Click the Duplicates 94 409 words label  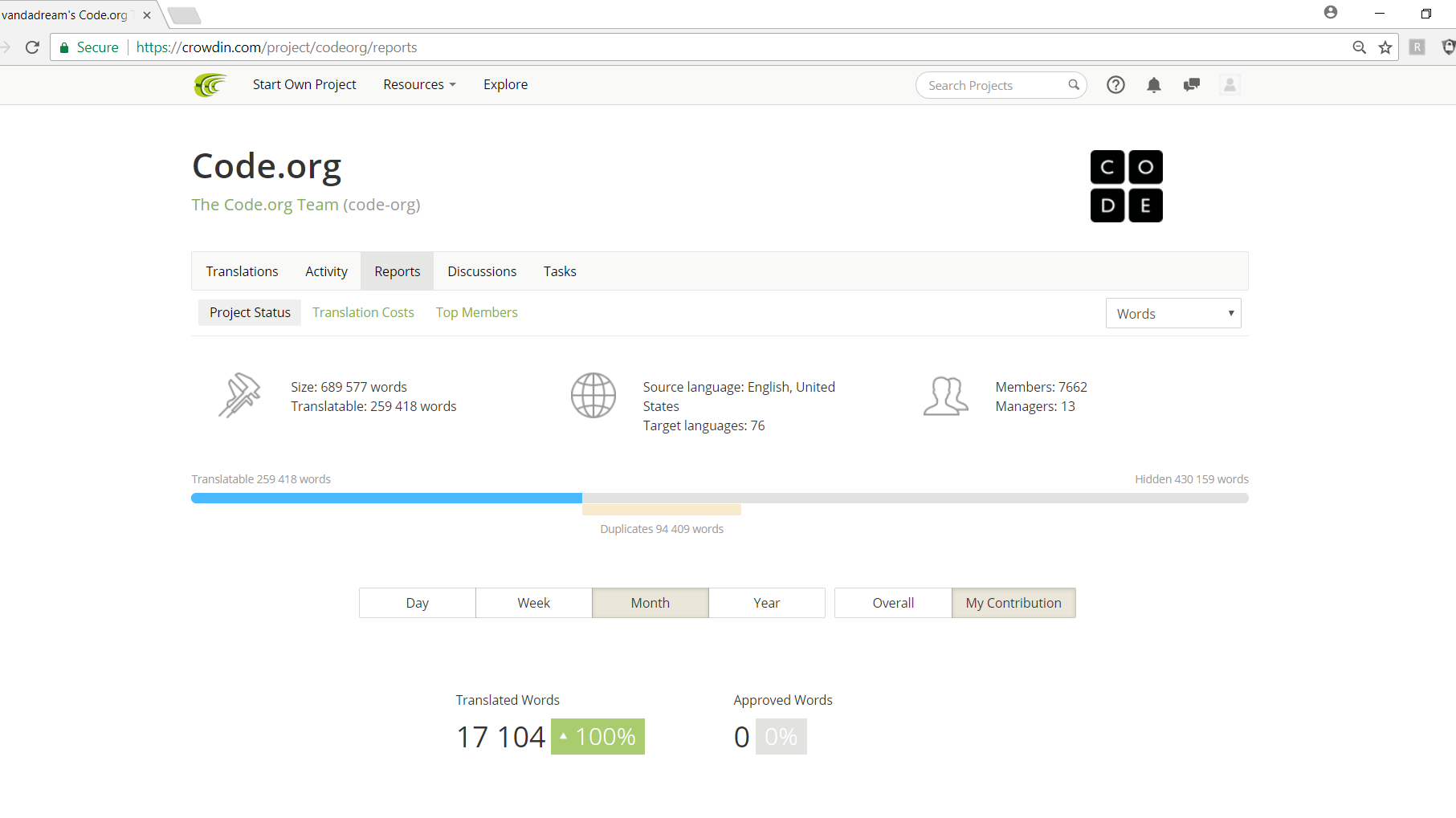[x=662, y=529]
